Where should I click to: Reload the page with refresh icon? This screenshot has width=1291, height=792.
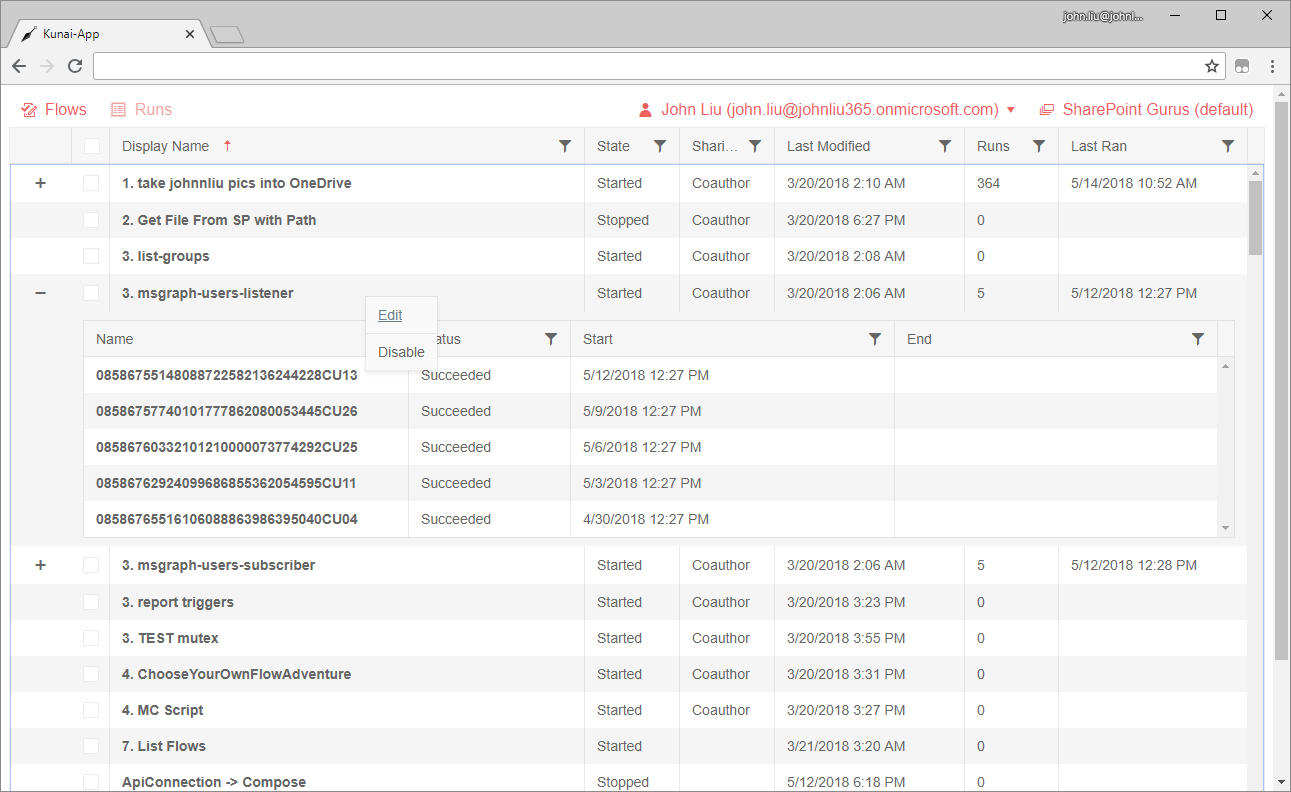pos(75,67)
